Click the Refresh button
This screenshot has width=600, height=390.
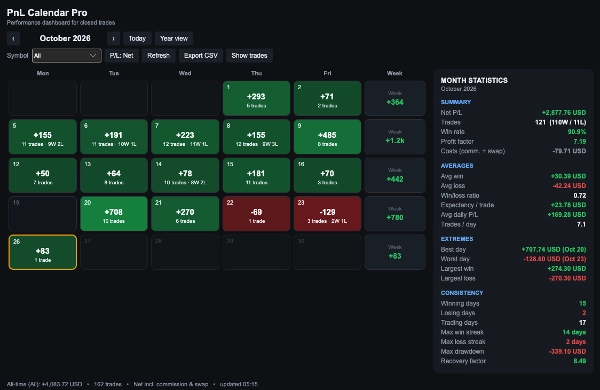pos(158,55)
